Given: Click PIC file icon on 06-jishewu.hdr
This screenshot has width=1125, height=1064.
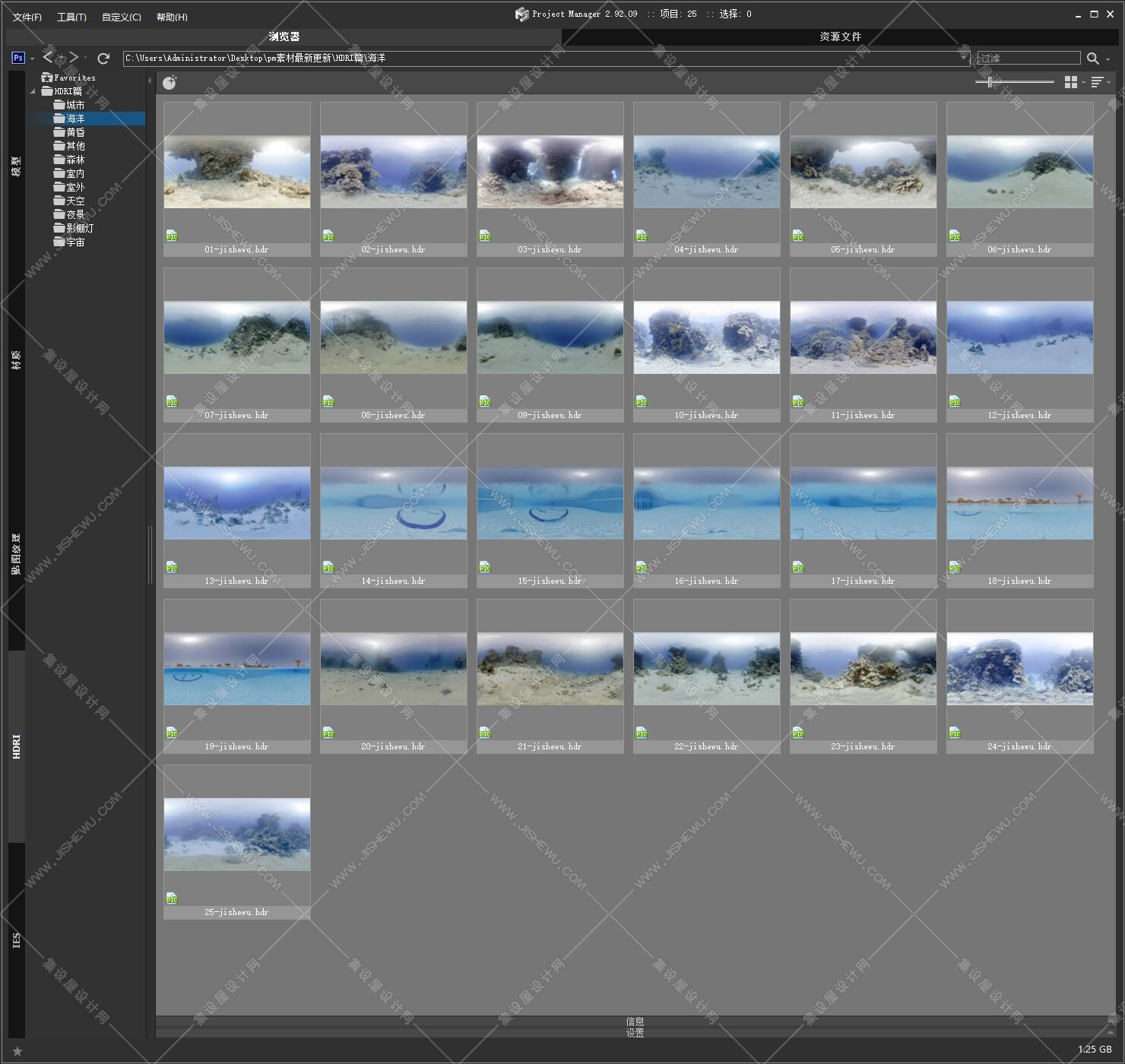Looking at the screenshot, I should coord(955,236).
